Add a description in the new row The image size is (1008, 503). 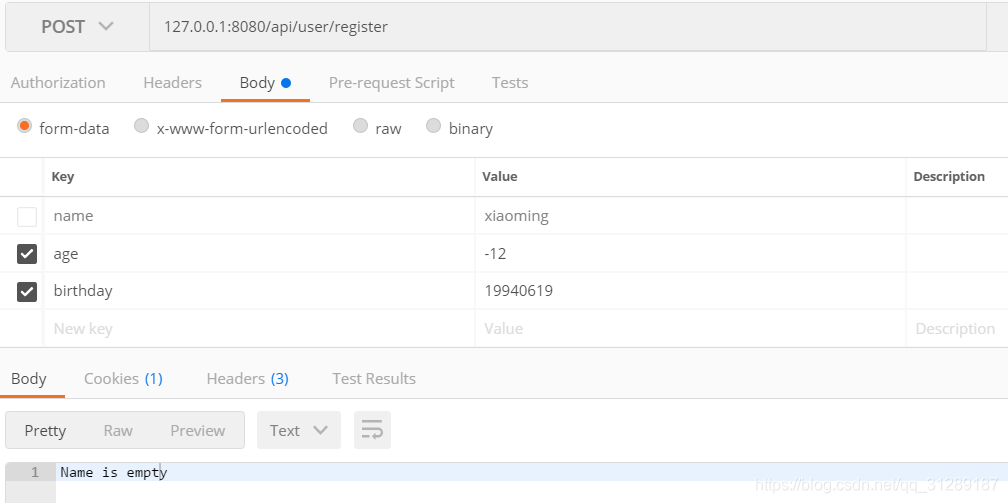coord(957,329)
